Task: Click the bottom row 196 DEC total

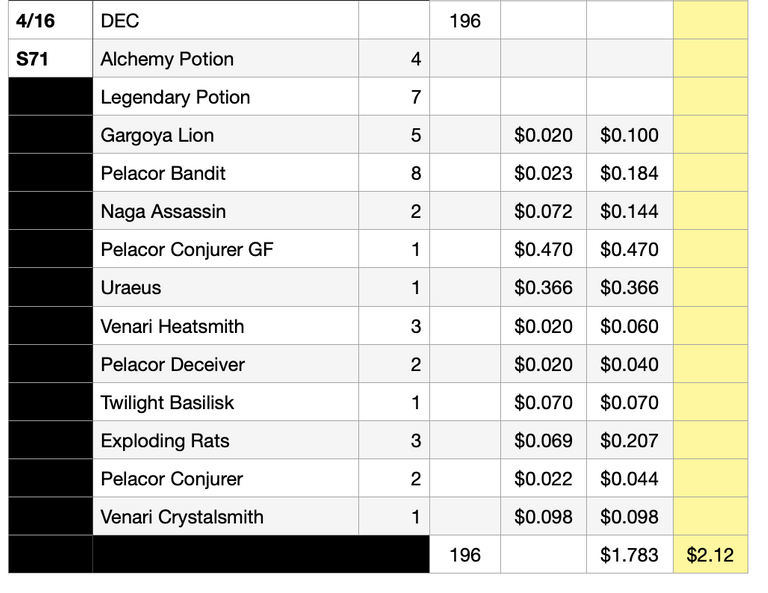Action: 465,555
